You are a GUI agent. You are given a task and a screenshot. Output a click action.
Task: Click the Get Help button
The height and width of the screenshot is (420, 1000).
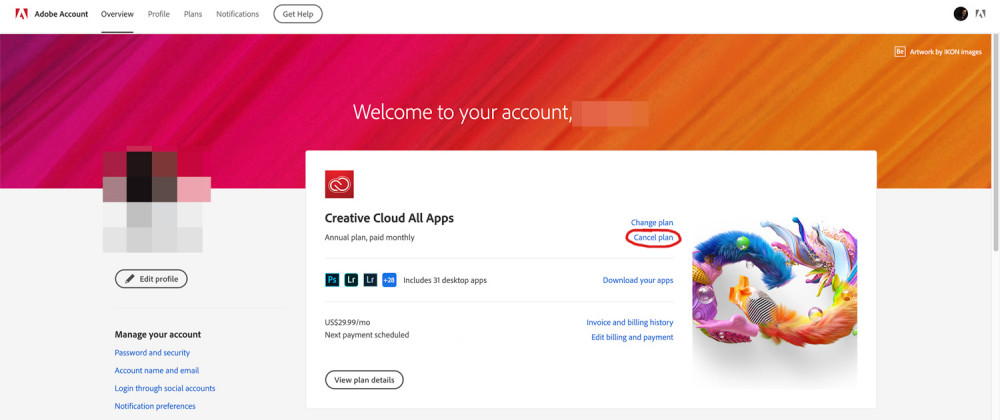(x=298, y=14)
